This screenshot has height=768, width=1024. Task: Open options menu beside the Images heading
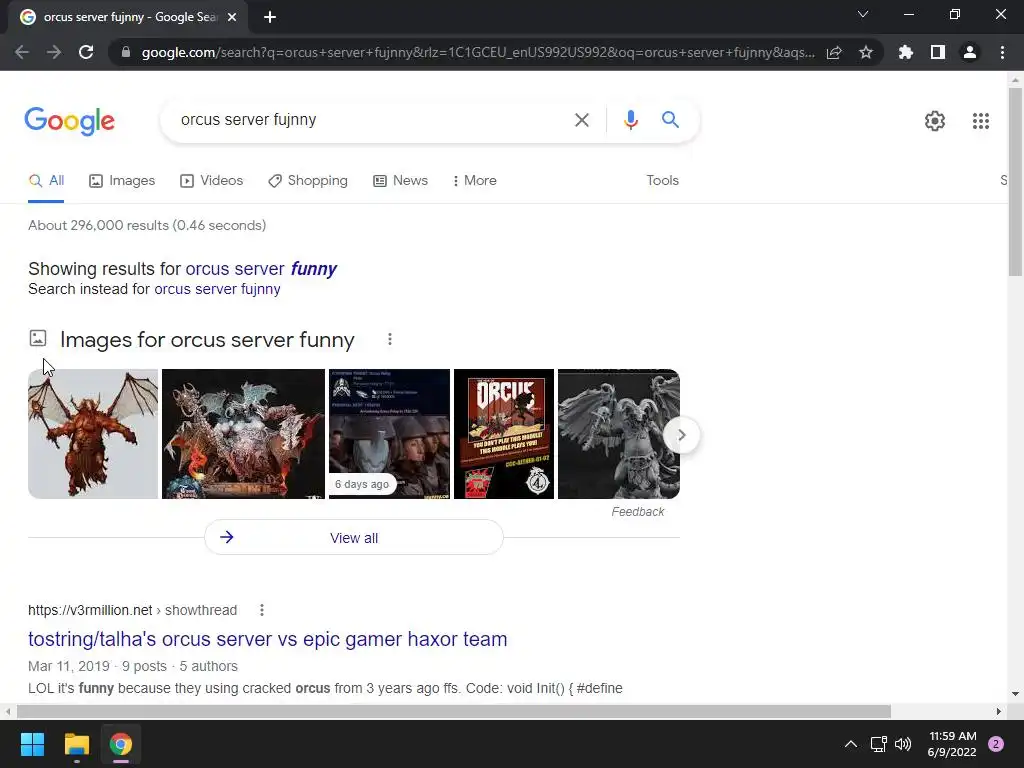tap(390, 340)
